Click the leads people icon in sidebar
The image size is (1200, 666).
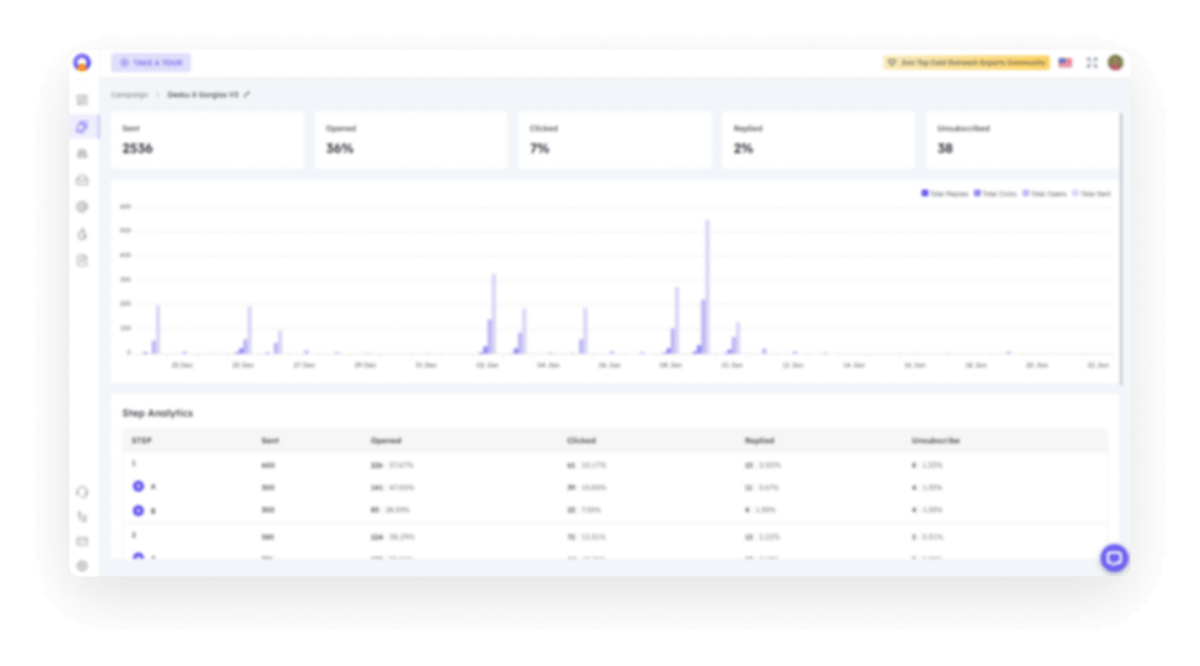84,152
